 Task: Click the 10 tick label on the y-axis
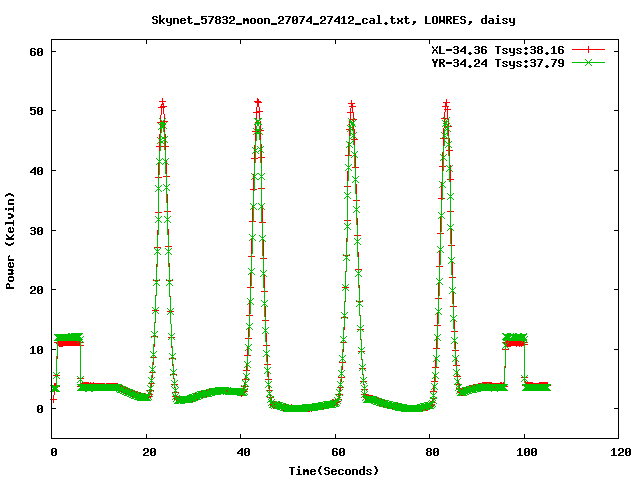pyautogui.click(x=37, y=349)
